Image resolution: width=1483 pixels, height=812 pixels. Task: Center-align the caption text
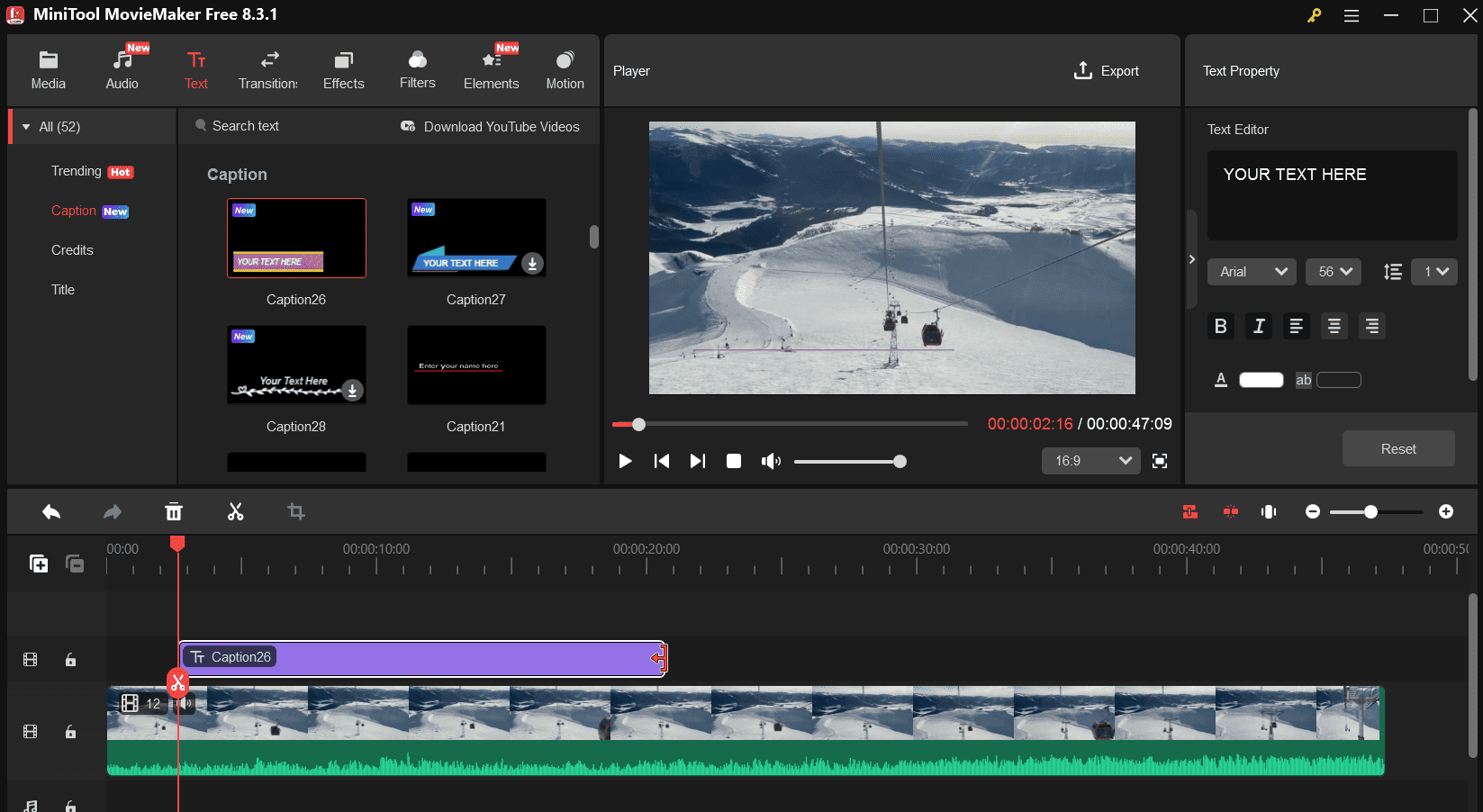coord(1334,326)
